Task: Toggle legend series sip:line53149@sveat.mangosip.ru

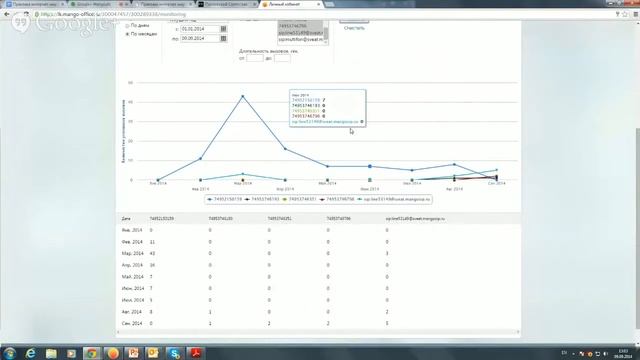Action: 393,199
